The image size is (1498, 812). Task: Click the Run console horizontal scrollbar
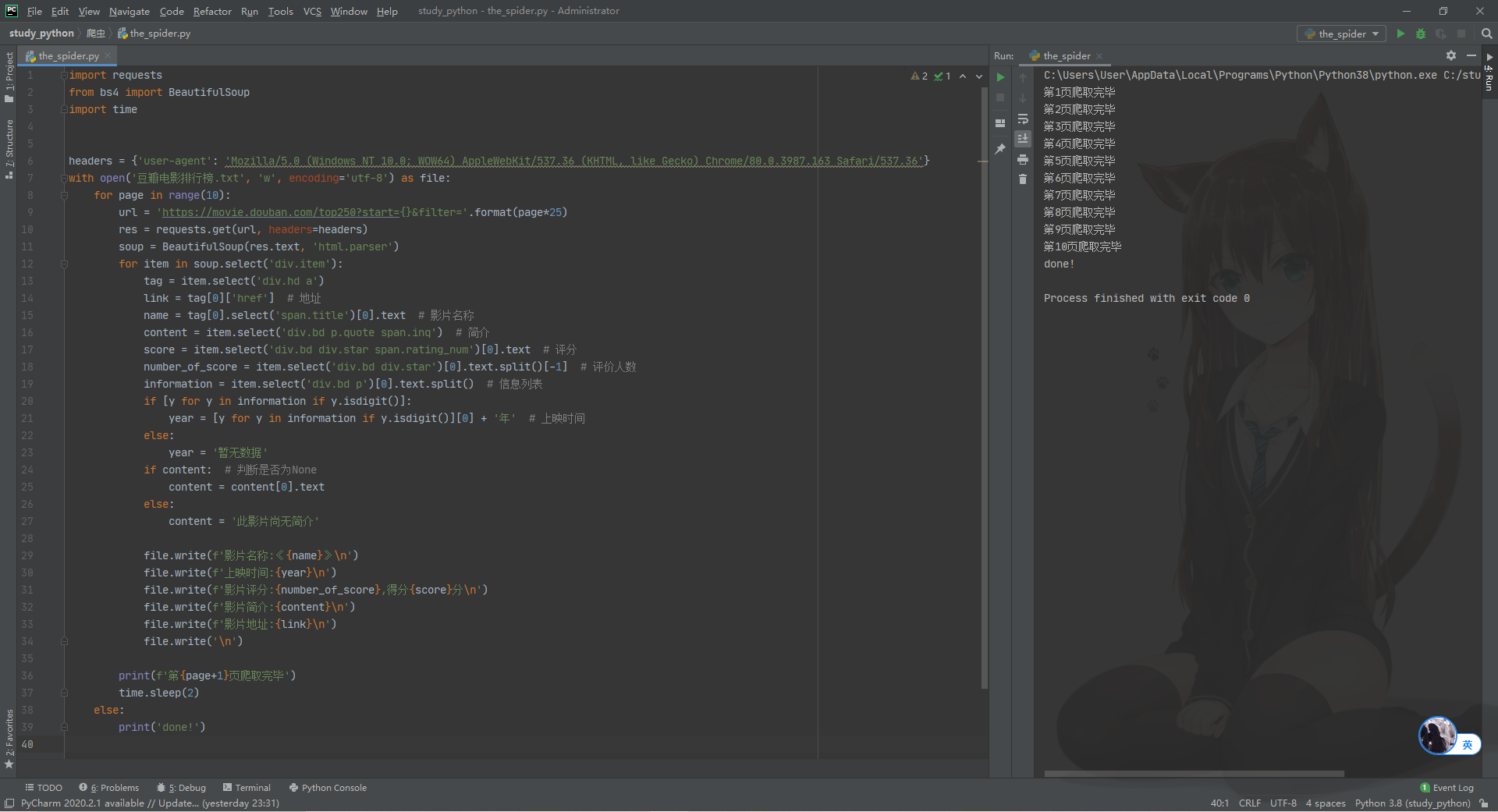pos(1194,774)
